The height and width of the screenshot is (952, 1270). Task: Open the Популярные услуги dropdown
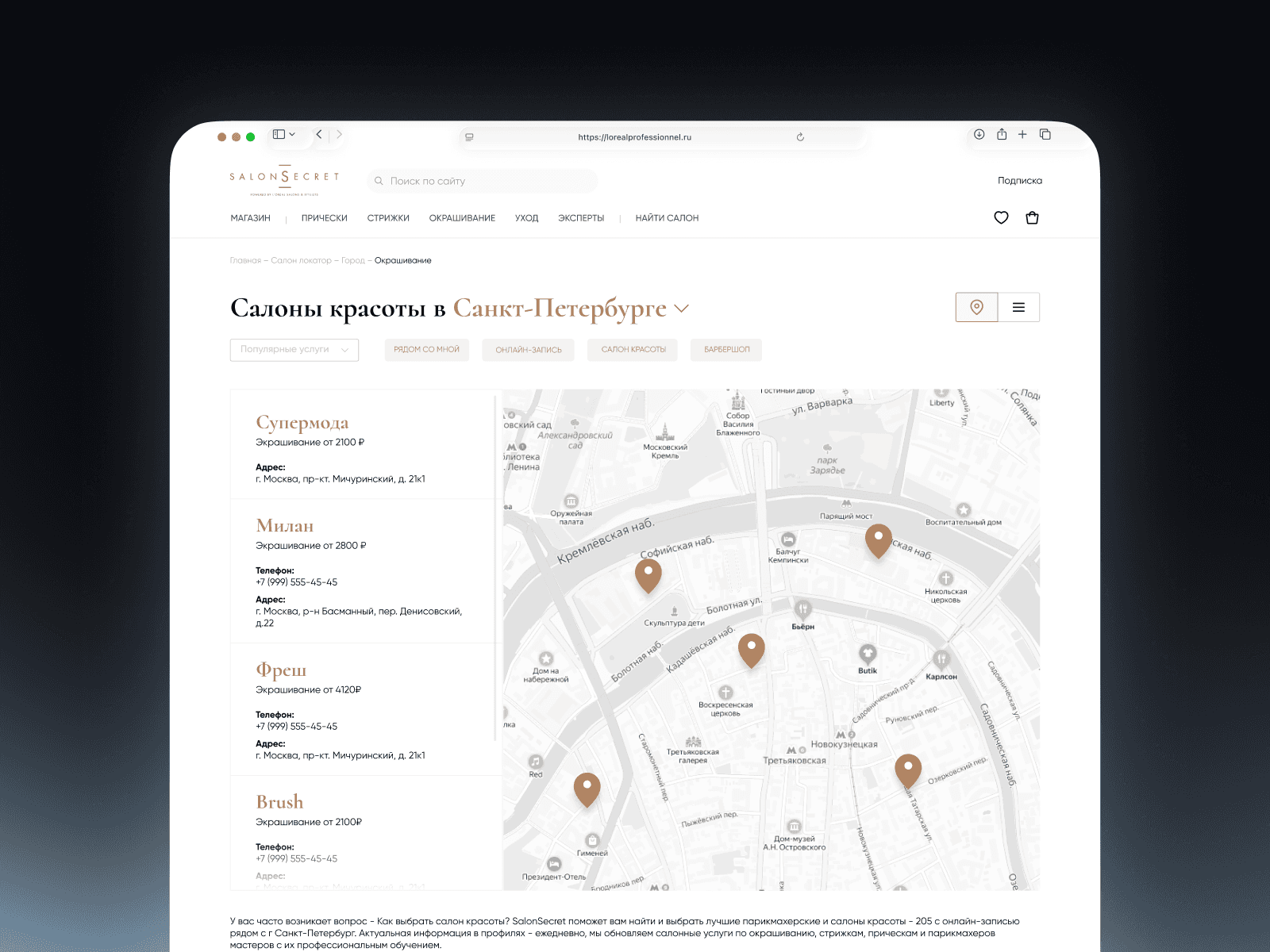pyautogui.click(x=294, y=350)
